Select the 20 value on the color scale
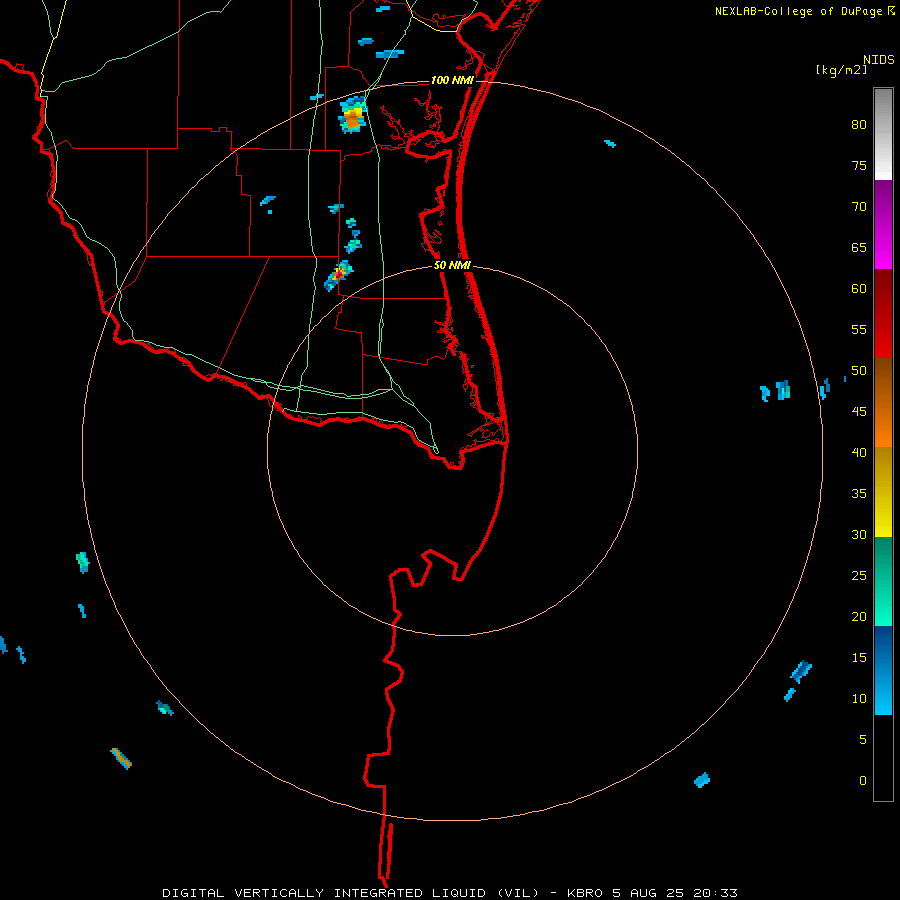The width and height of the screenshot is (900, 900). point(859,616)
